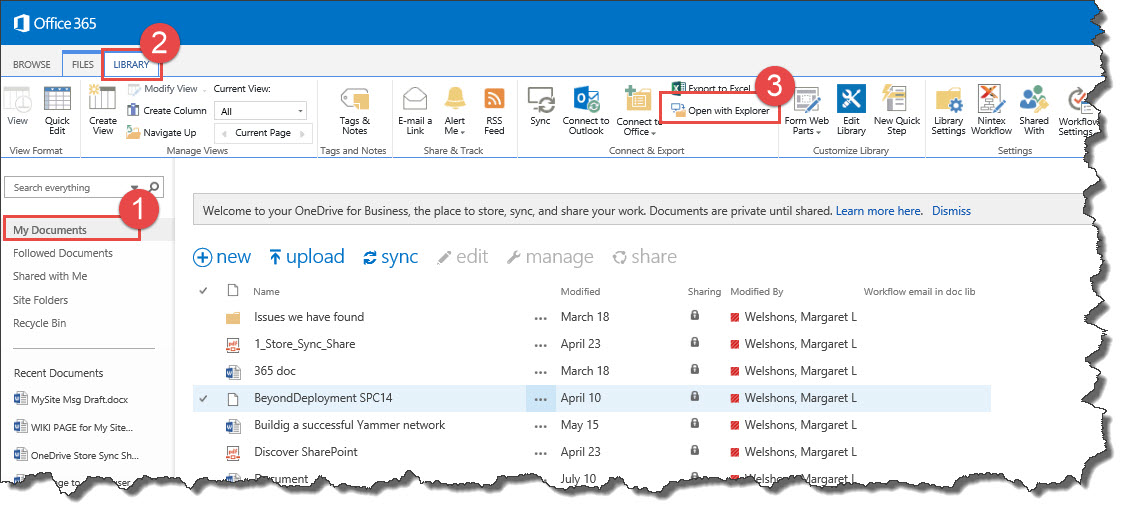Switch to the FILES ribbon tab
Viewport: 1129px width, 516px height.
[x=83, y=65]
